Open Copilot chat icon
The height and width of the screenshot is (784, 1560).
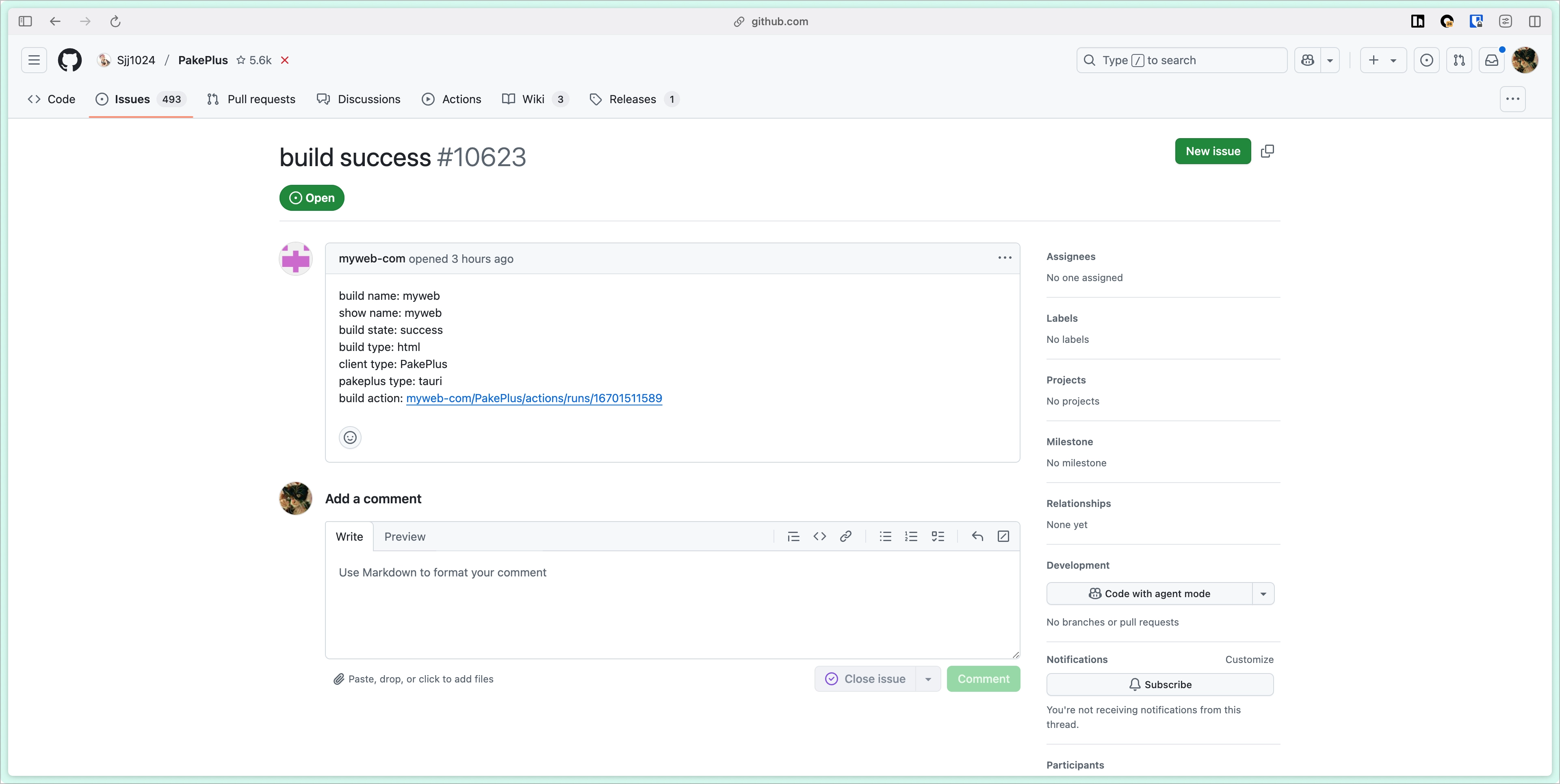pyautogui.click(x=1308, y=60)
